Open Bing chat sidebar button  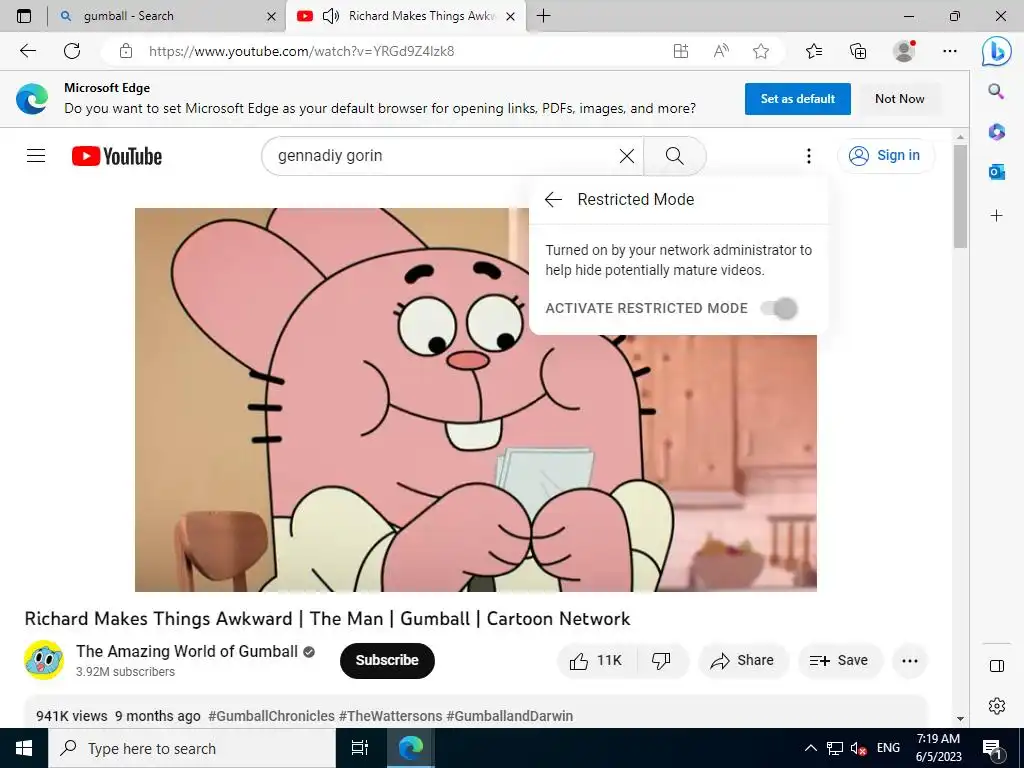(x=997, y=52)
